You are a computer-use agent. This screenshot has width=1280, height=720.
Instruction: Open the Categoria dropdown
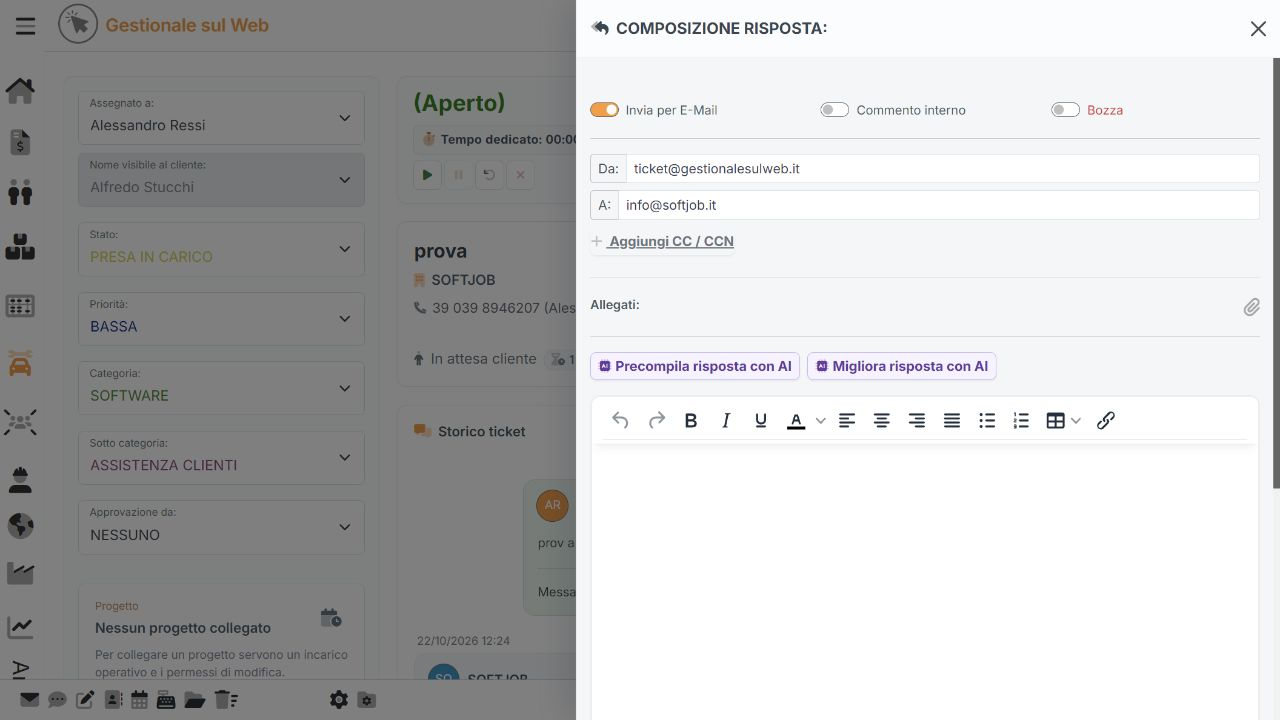[x=221, y=388]
